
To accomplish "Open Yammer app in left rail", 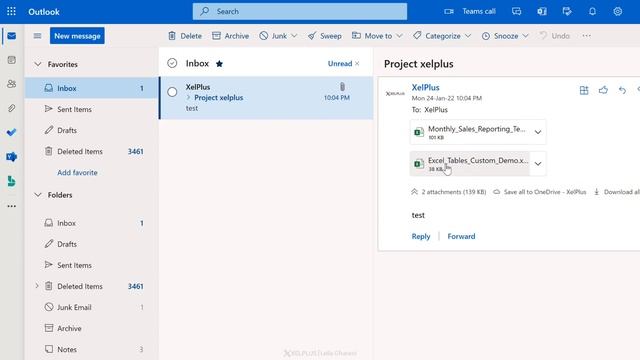I will (11, 157).
